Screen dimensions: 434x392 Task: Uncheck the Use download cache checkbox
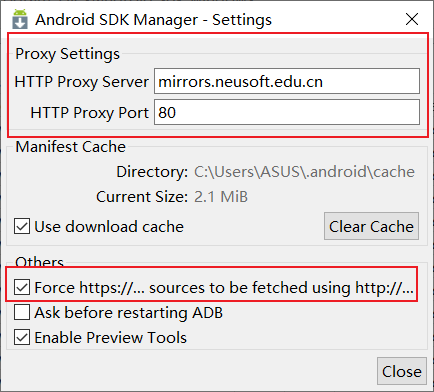22,227
